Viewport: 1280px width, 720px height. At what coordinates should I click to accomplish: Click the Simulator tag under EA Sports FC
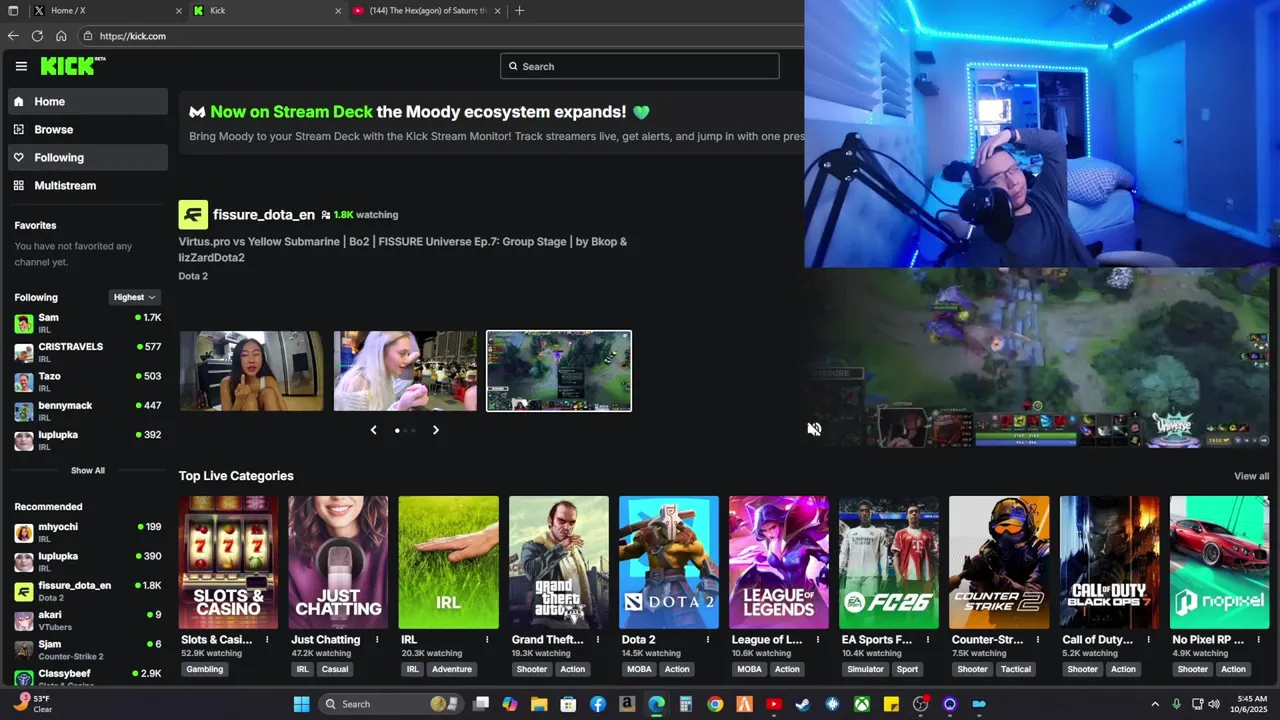click(x=865, y=669)
